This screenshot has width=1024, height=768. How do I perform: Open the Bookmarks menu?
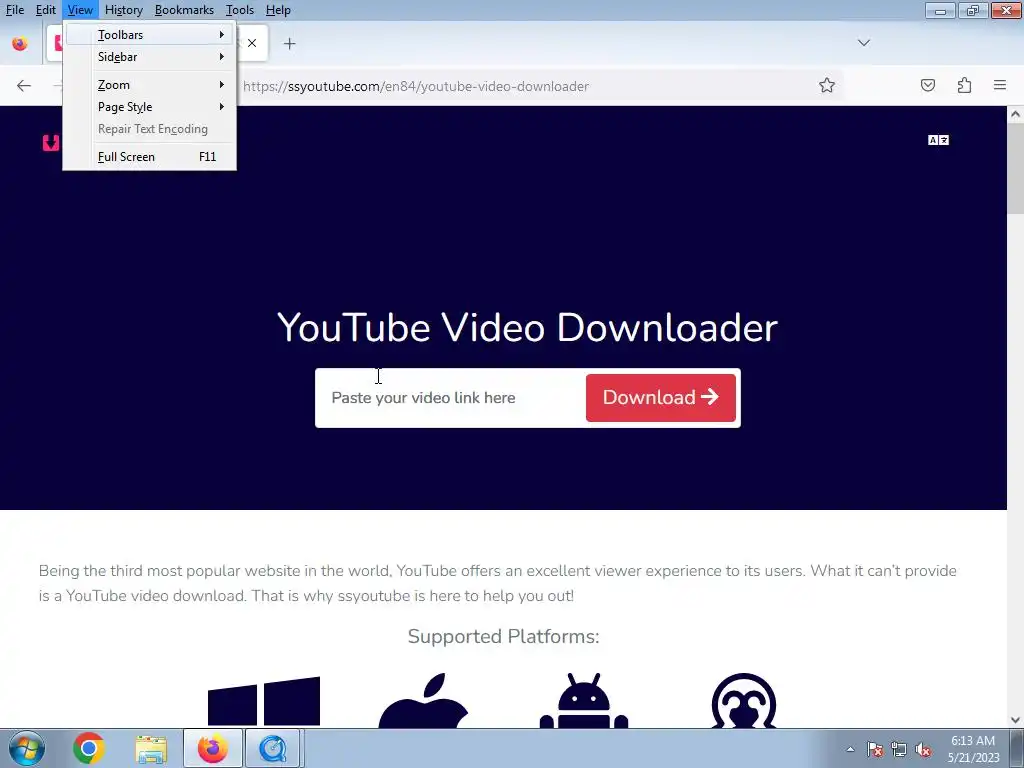pyautogui.click(x=184, y=10)
